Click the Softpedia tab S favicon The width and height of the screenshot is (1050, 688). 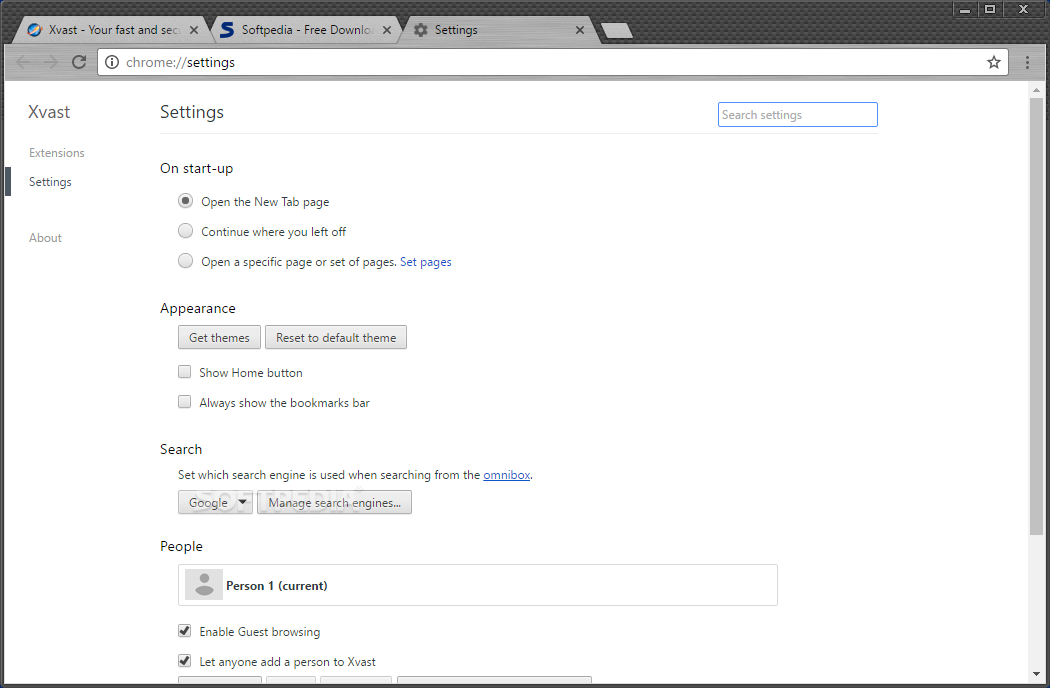click(x=227, y=30)
